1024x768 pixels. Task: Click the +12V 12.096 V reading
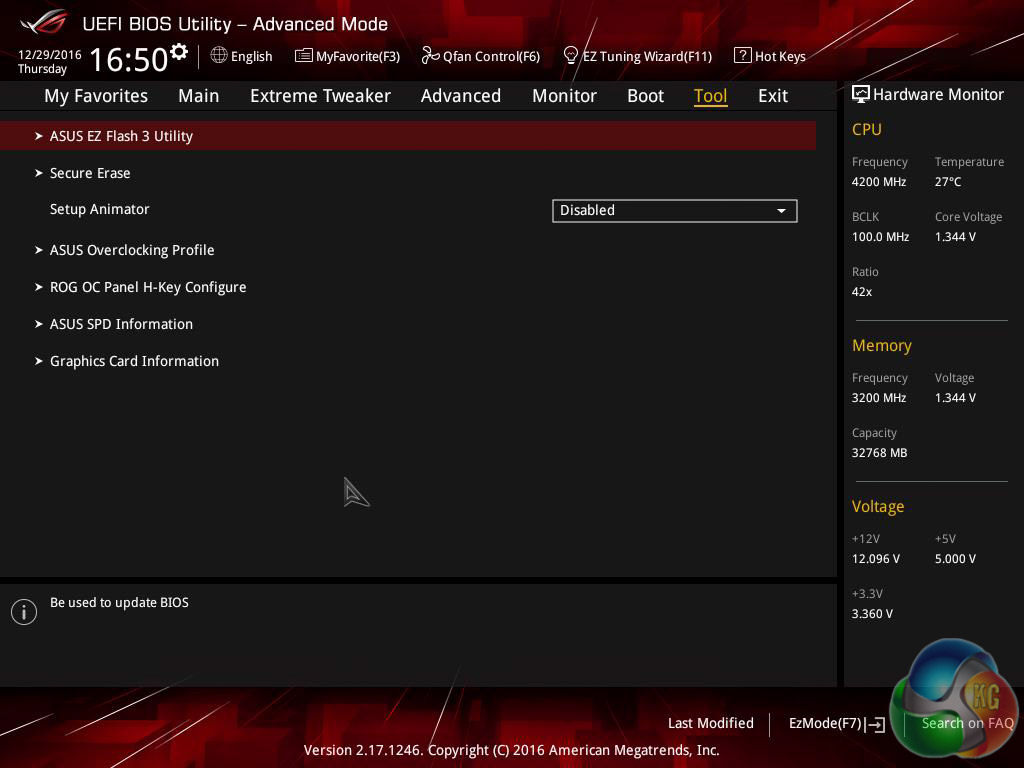click(x=876, y=559)
